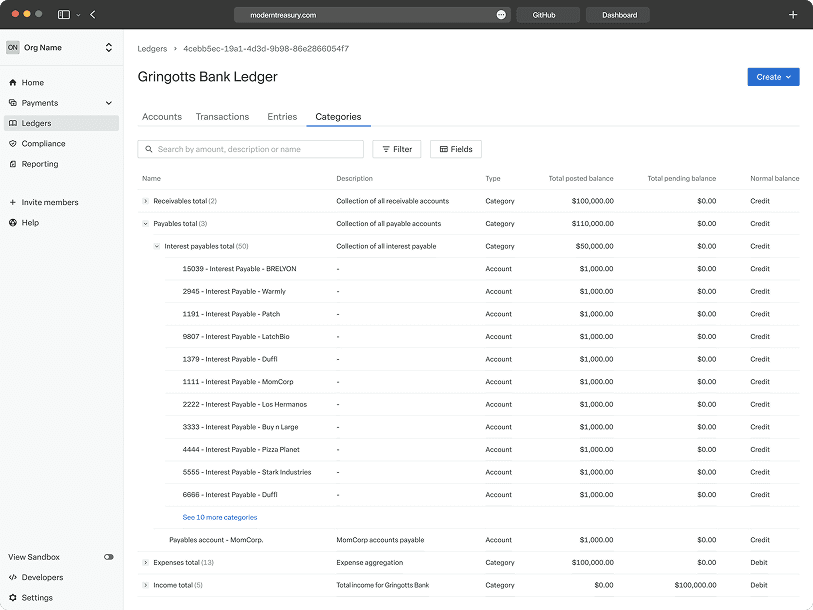The height and width of the screenshot is (610, 813).
Task: Click the ON organization avatar
Action: coord(13,47)
